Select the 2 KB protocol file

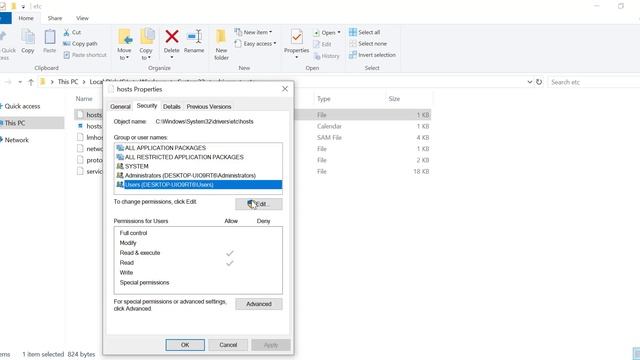[252, 160]
